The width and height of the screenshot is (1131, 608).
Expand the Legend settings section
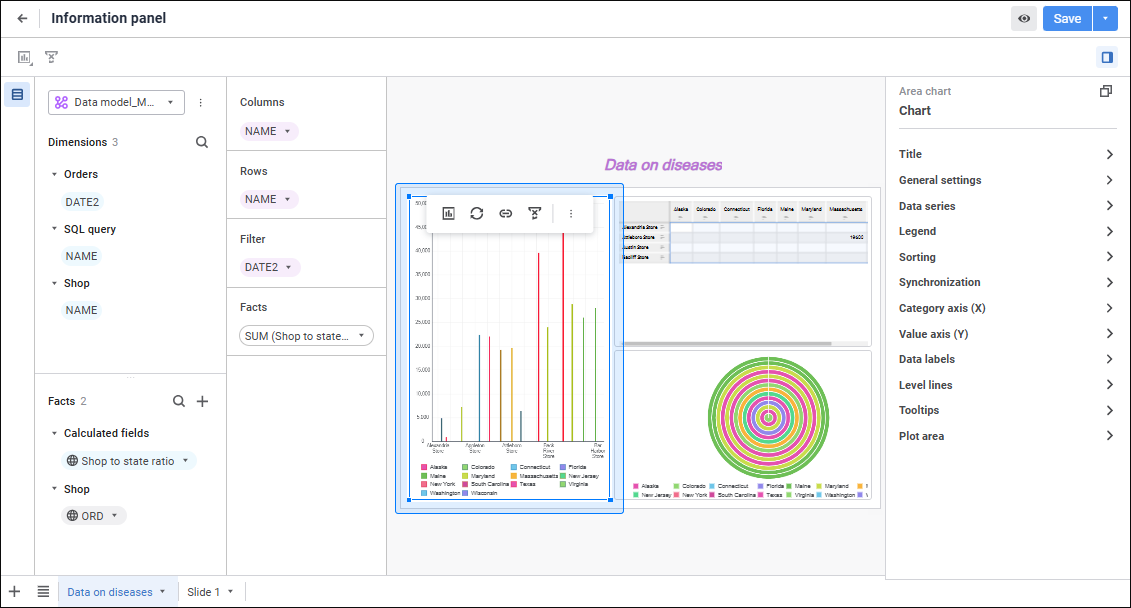(1006, 232)
